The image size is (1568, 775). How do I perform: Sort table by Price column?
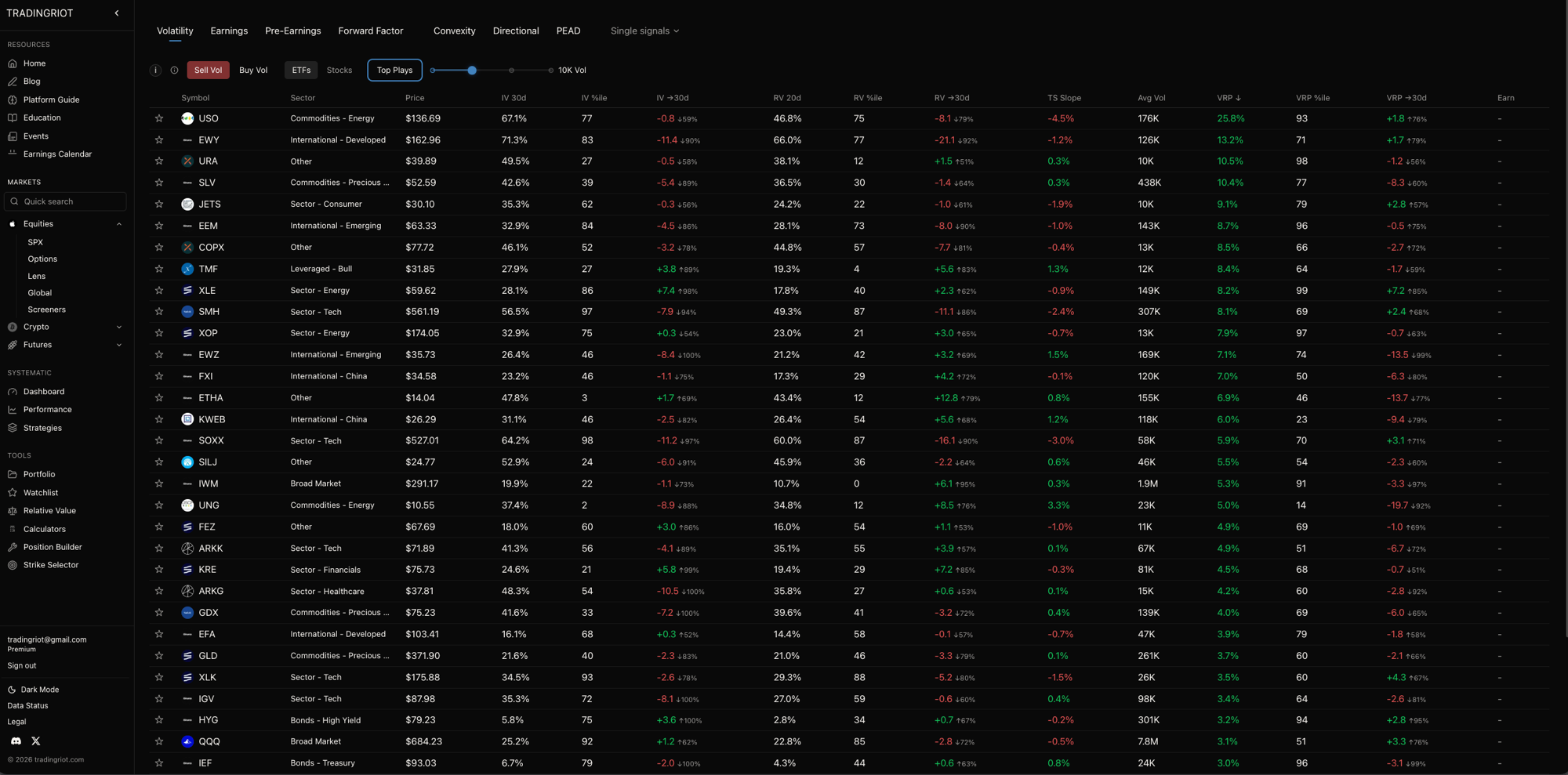[415, 98]
